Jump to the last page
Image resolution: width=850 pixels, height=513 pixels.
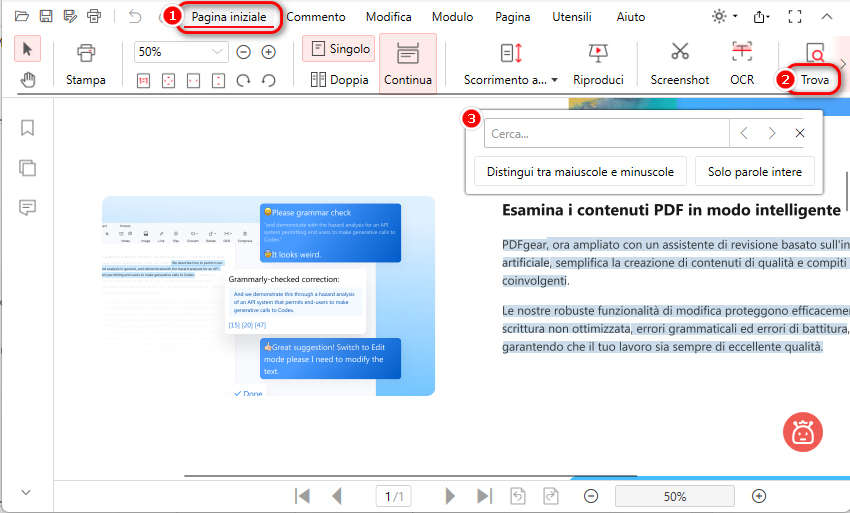484,496
